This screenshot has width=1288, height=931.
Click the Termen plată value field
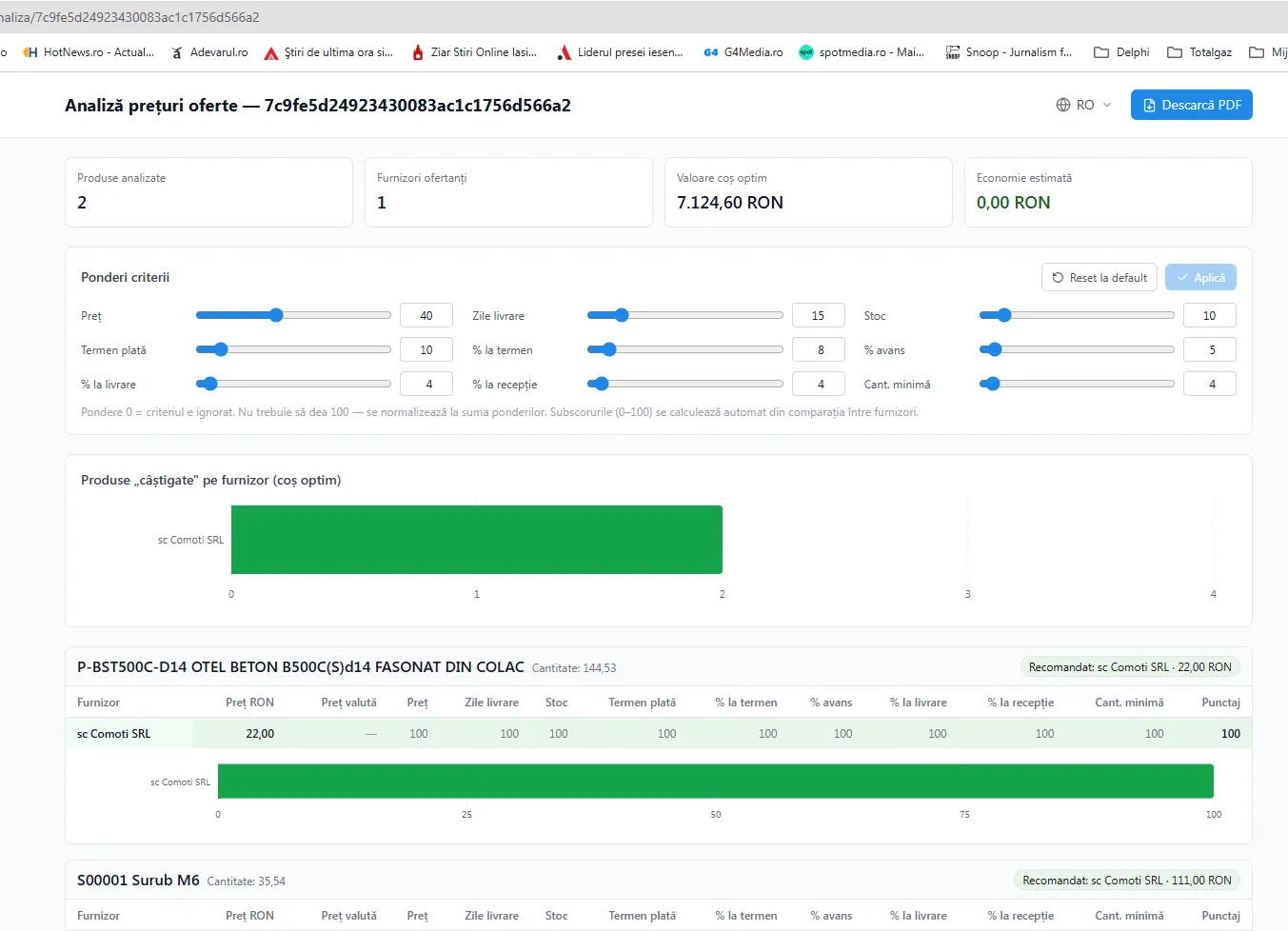[426, 349]
